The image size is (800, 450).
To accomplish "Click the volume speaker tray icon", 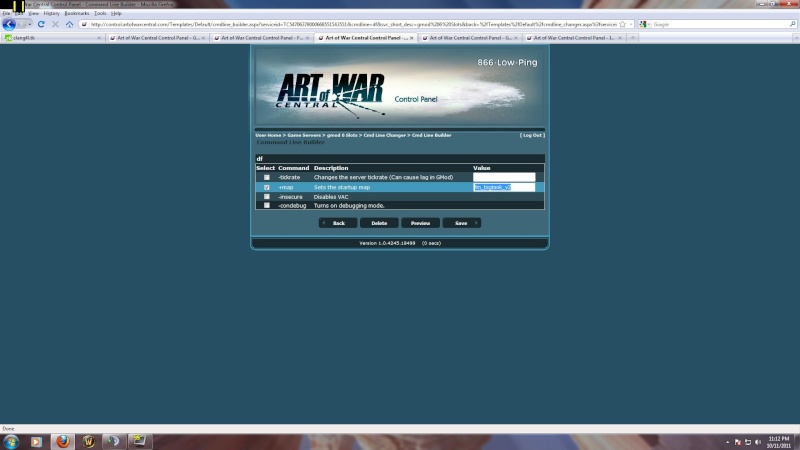I will click(x=758, y=442).
